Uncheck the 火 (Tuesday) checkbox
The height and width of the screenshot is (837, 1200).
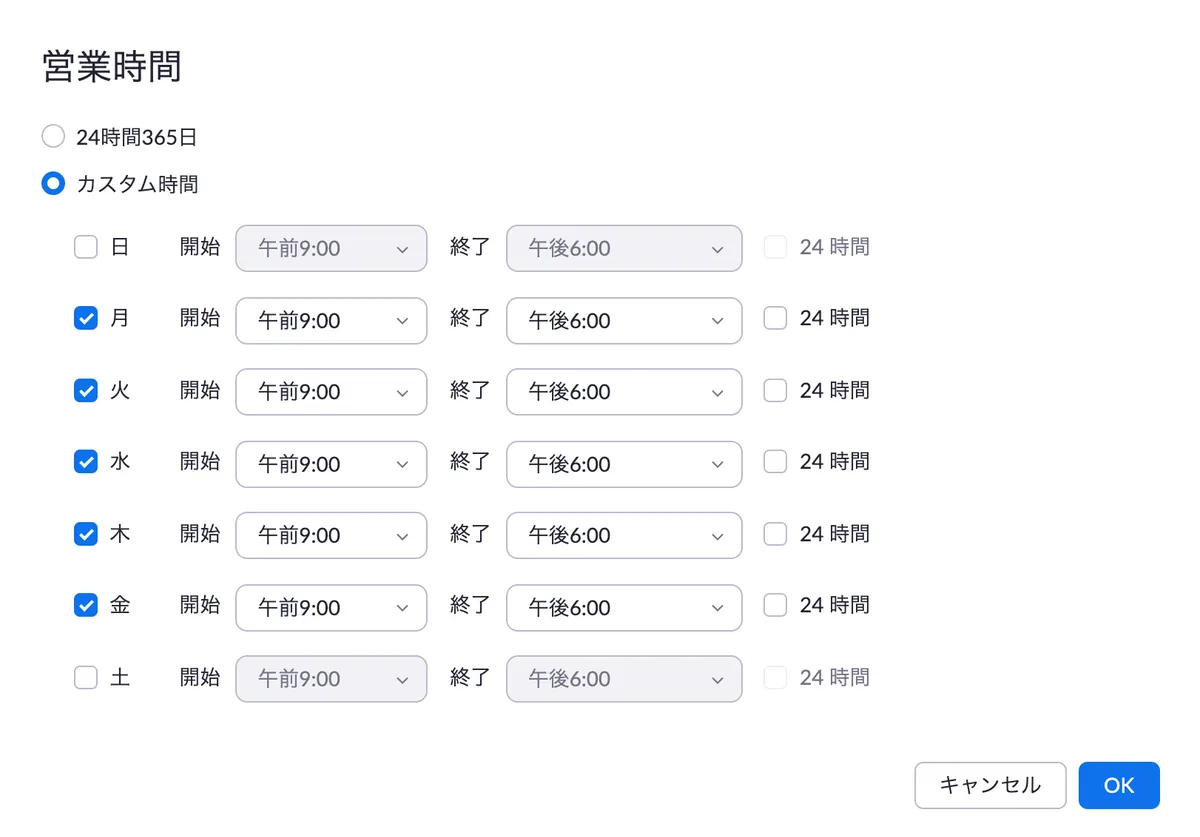(86, 391)
